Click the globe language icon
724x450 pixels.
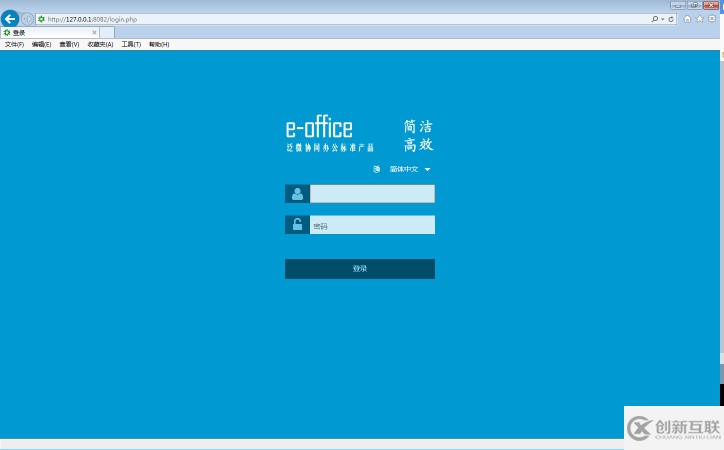point(376,169)
